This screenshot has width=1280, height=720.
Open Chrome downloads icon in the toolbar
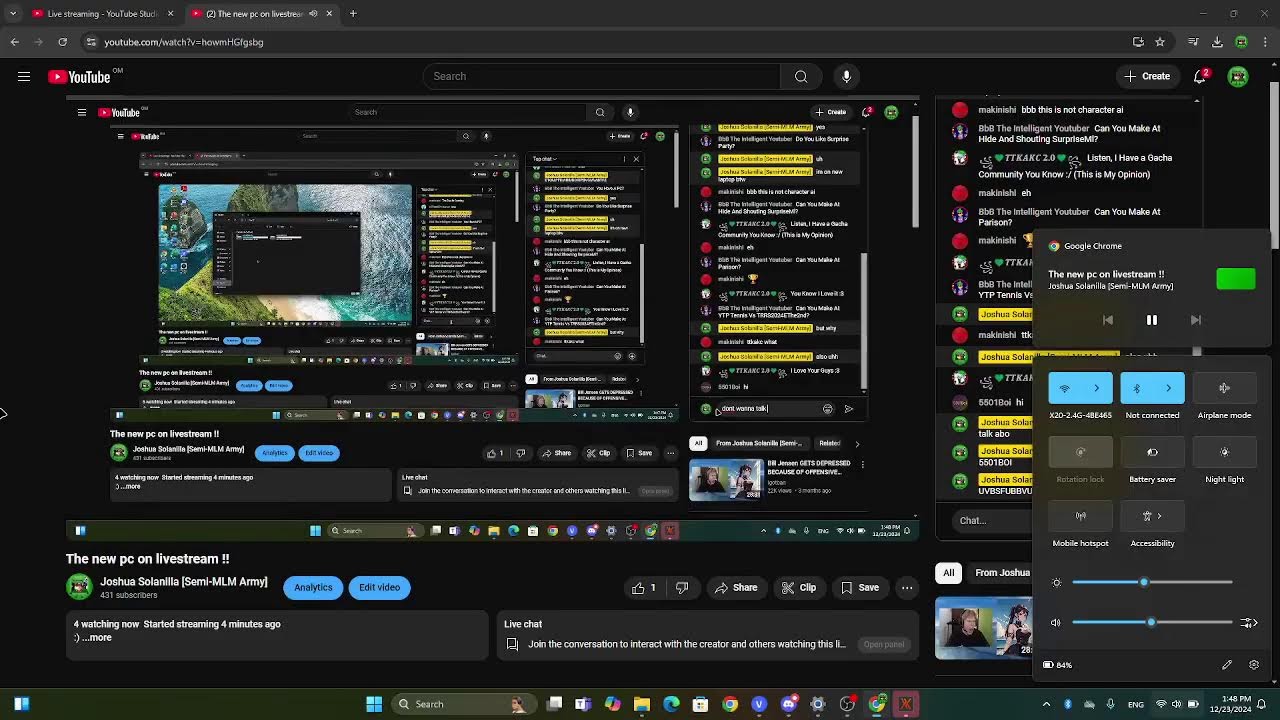(x=1217, y=42)
